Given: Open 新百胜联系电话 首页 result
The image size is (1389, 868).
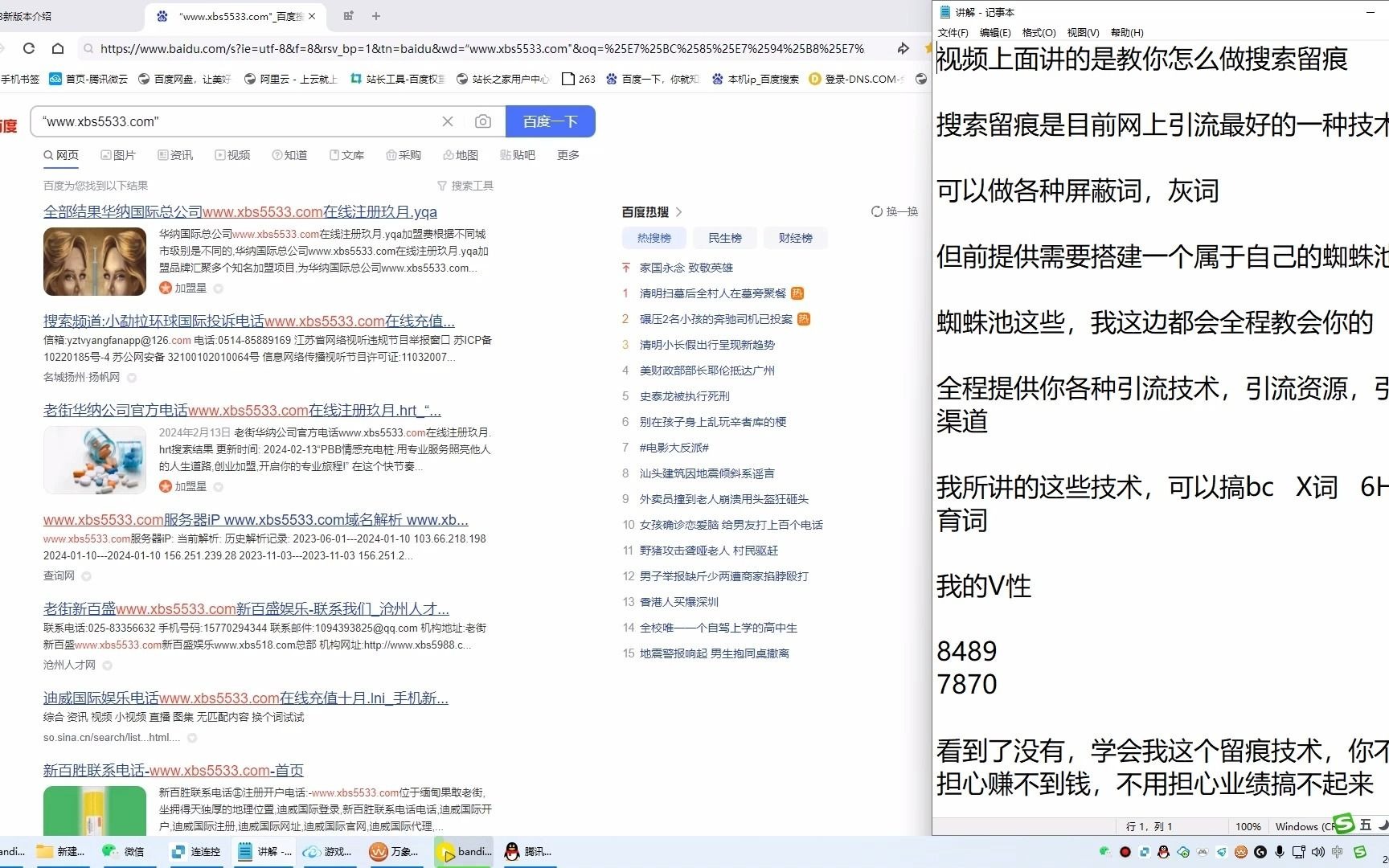Looking at the screenshot, I should [174, 771].
